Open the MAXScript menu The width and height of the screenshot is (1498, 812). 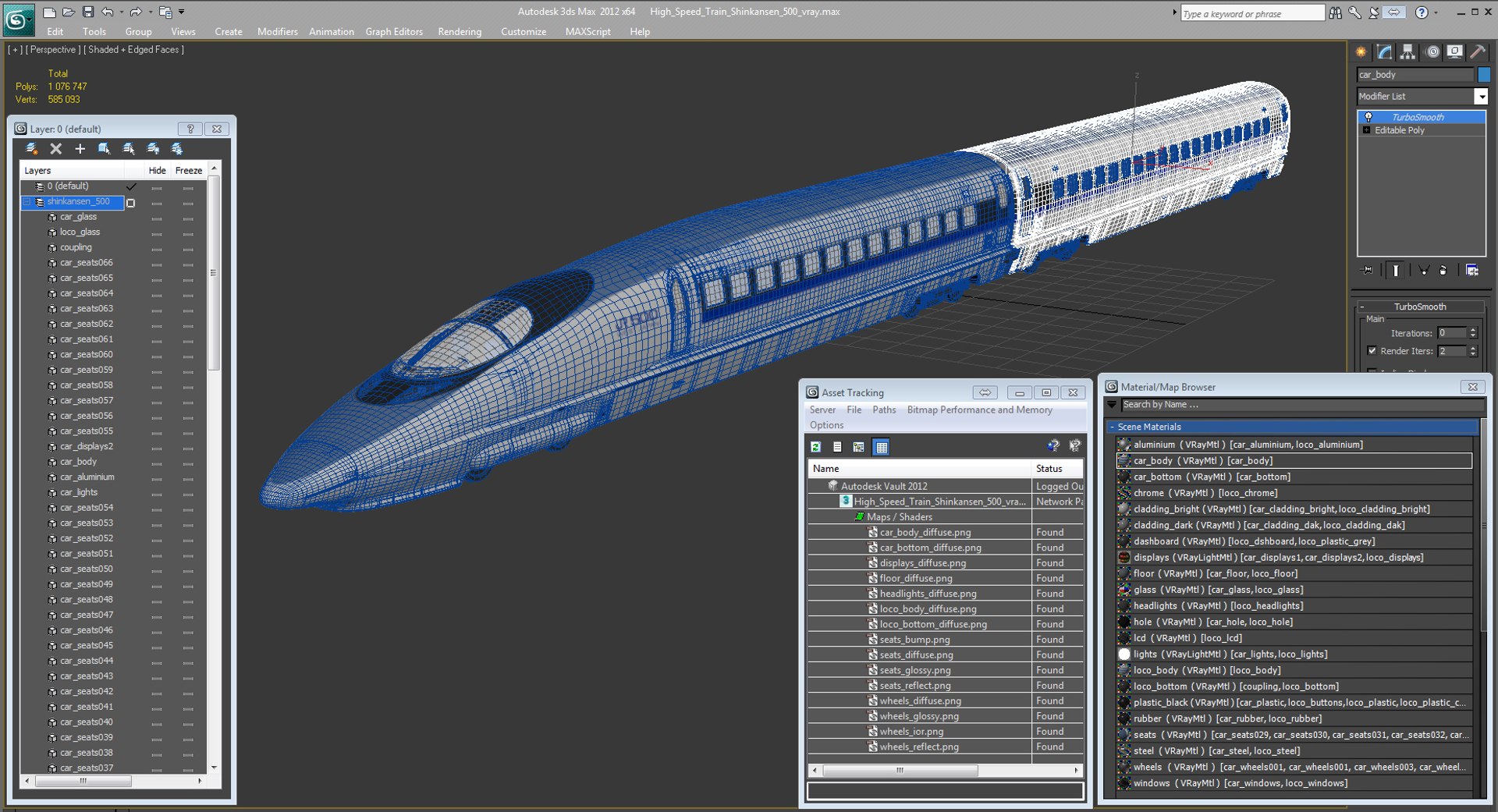pos(587,32)
